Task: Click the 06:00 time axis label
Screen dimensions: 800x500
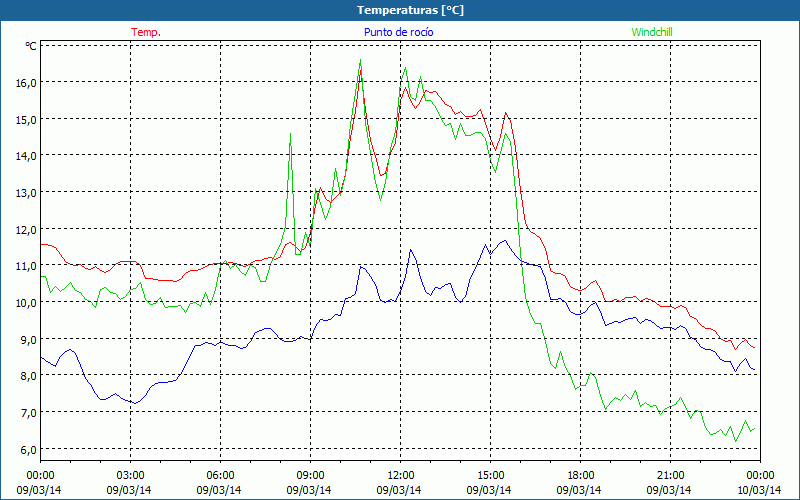Action: click(x=220, y=476)
